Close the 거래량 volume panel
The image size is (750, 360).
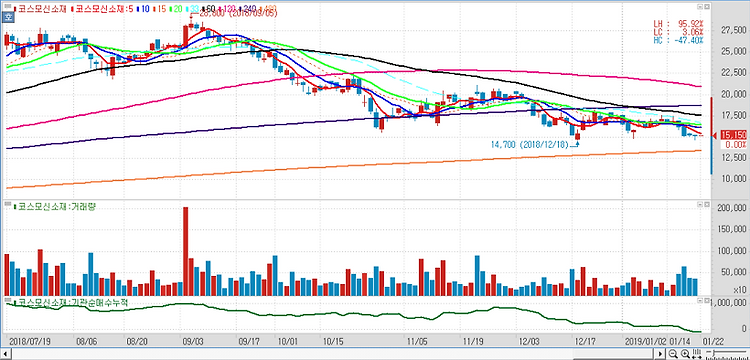click(706, 204)
